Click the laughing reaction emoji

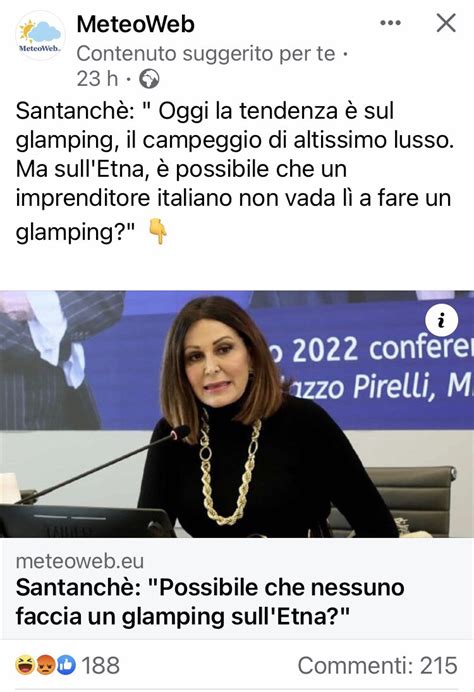(x=25, y=665)
